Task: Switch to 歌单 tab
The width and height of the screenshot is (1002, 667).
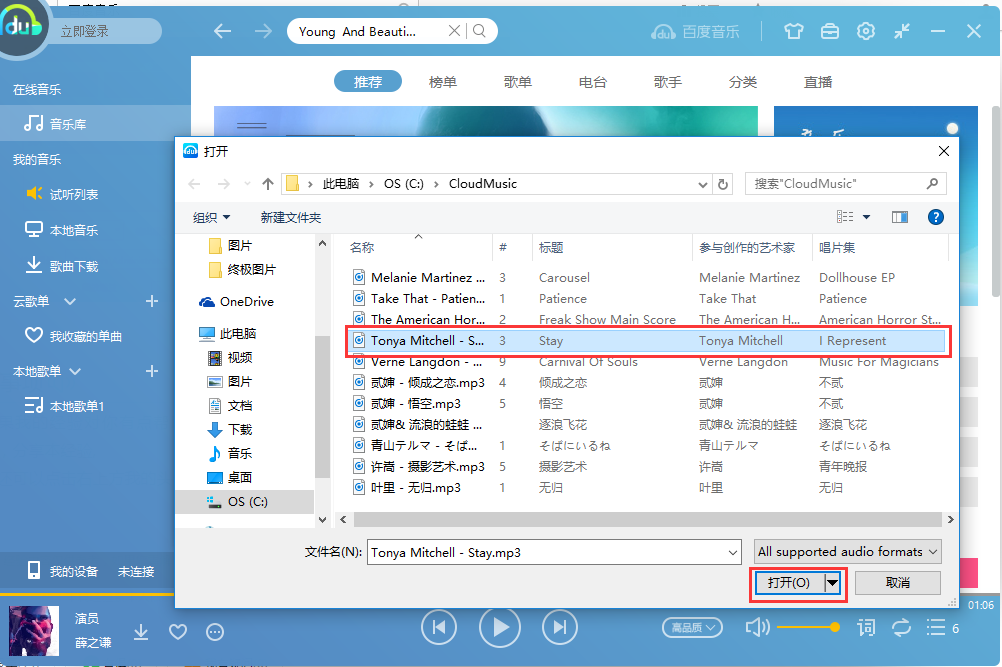Action: [518, 82]
